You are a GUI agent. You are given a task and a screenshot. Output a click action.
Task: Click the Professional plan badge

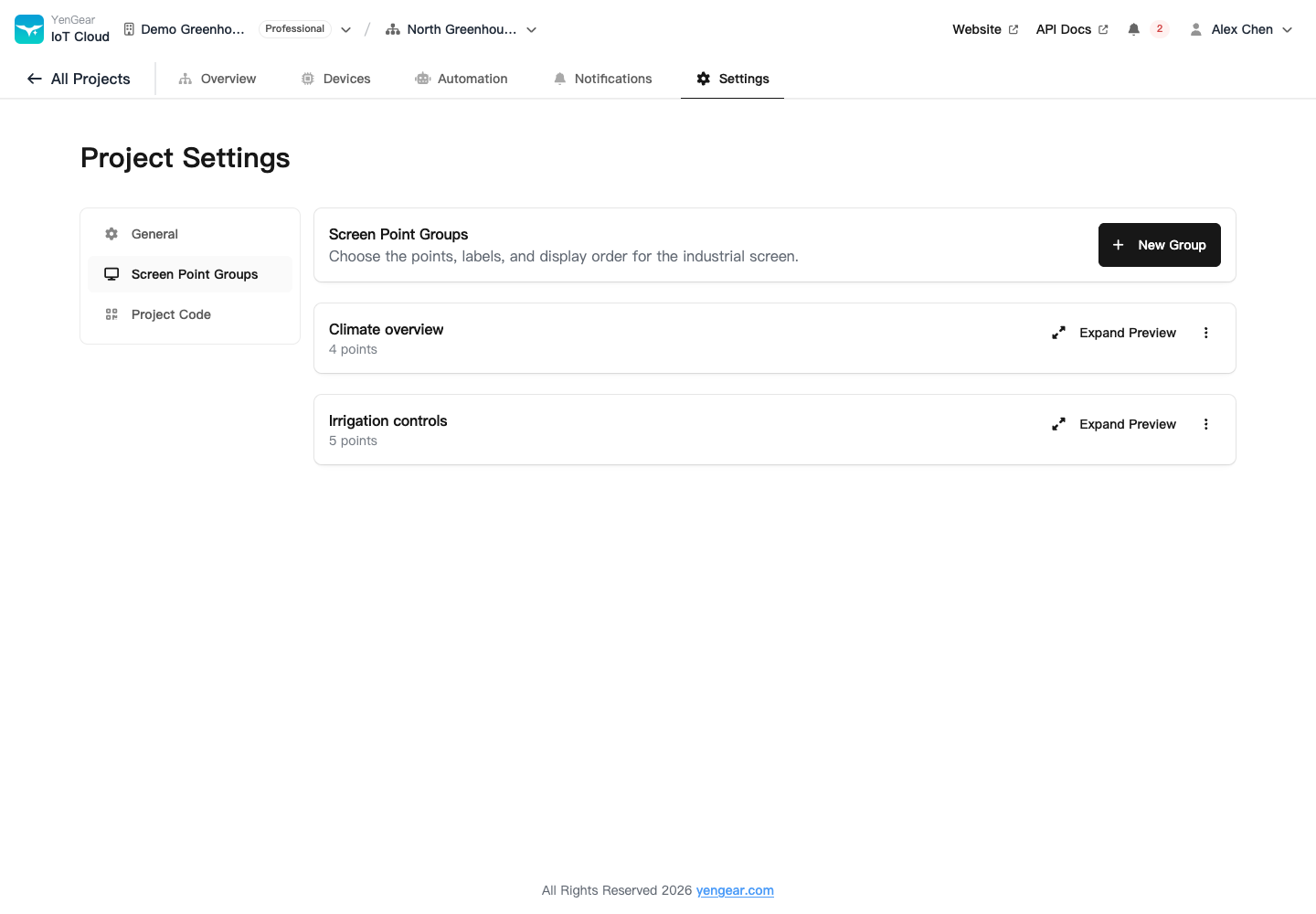294,29
